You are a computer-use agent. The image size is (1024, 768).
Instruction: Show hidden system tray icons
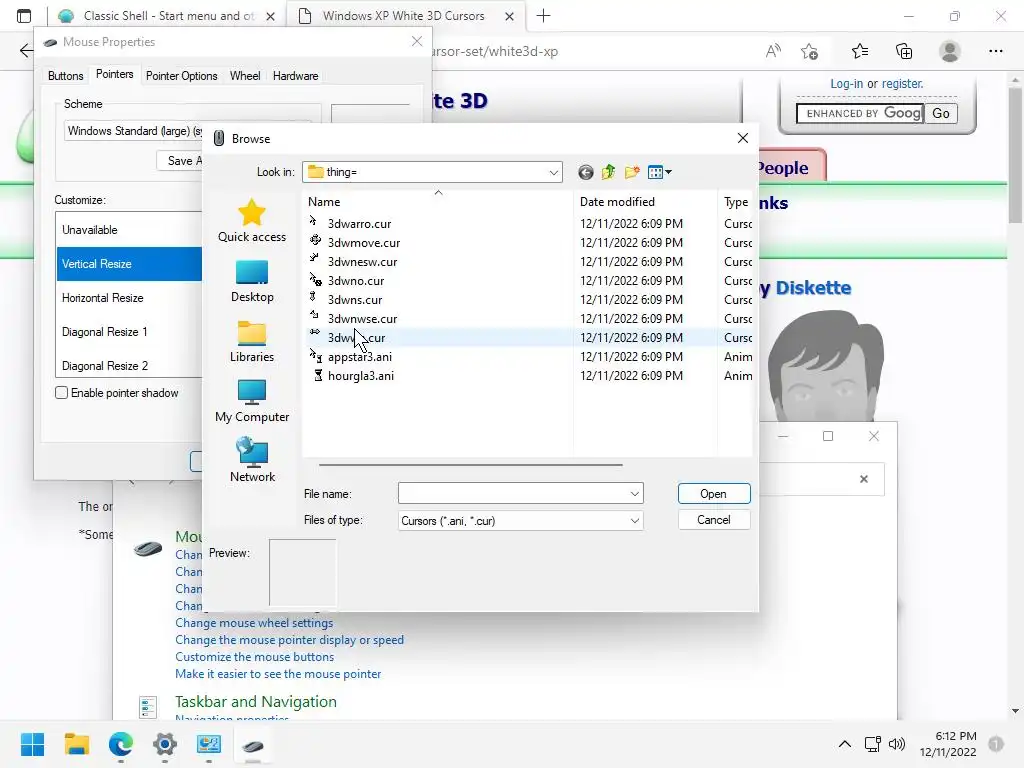(x=844, y=744)
